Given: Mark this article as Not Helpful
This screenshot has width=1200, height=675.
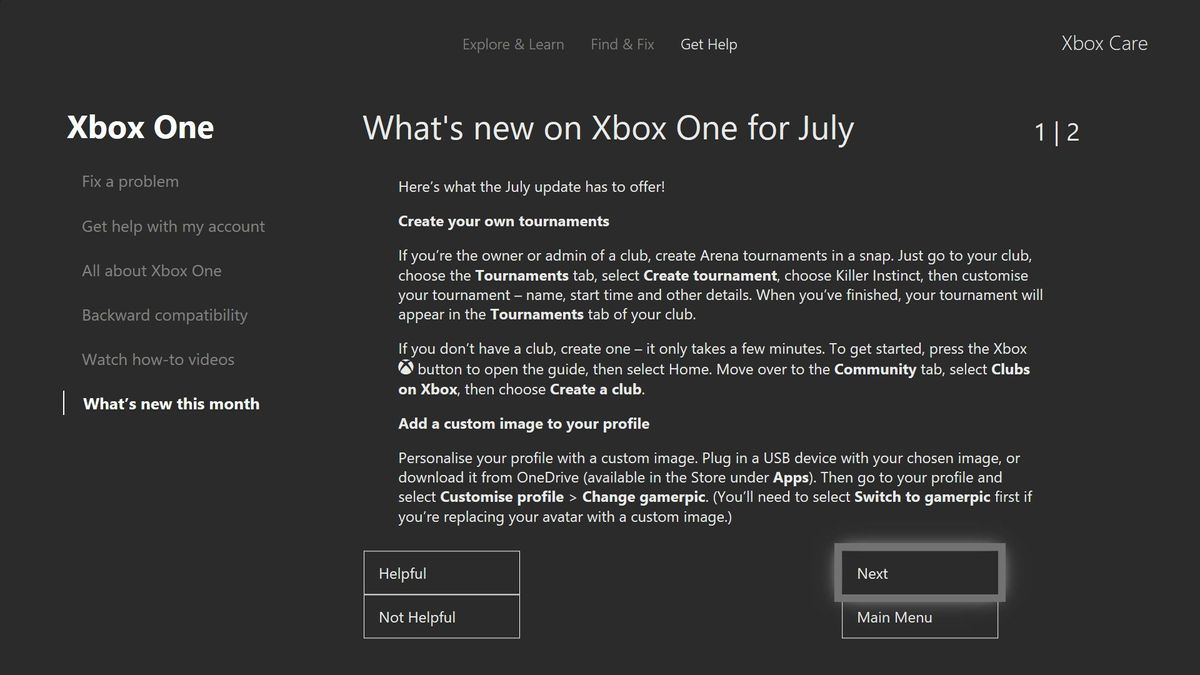Looking at the screenshot, I should (441, 616).
